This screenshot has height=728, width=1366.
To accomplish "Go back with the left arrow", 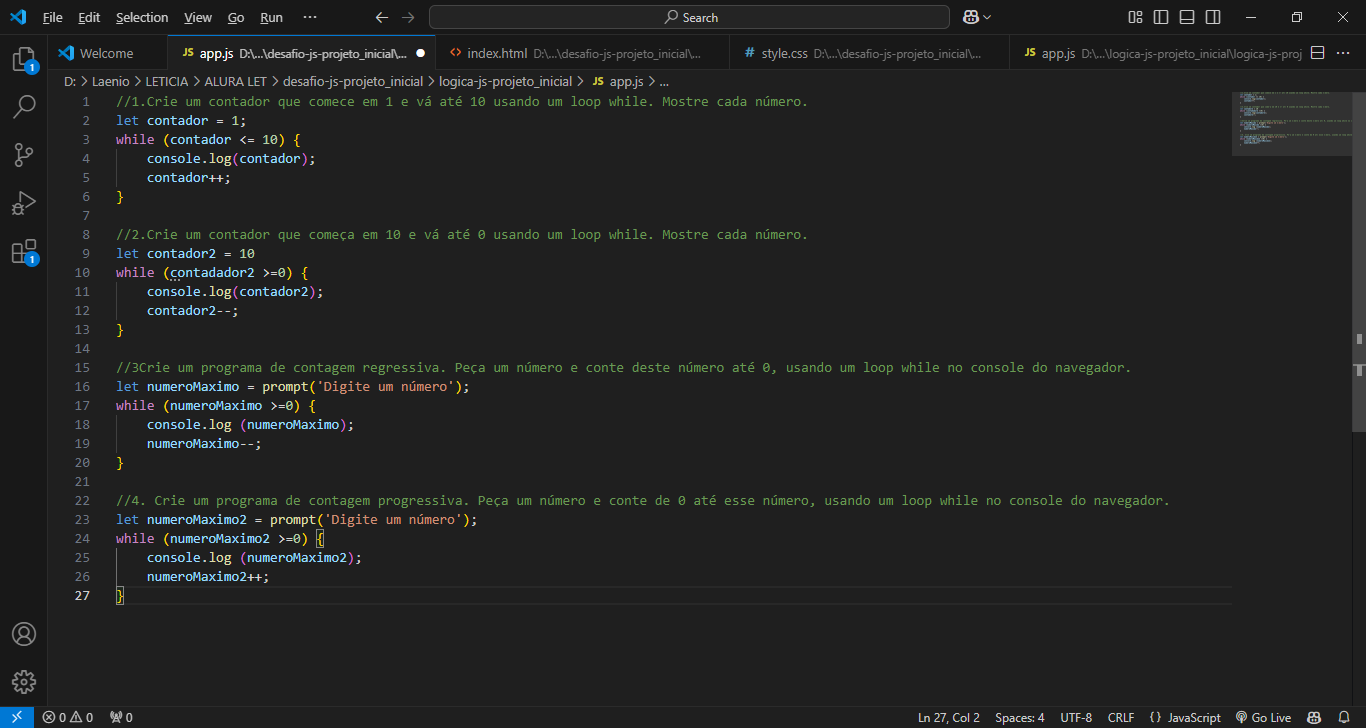I will point(381,17).
